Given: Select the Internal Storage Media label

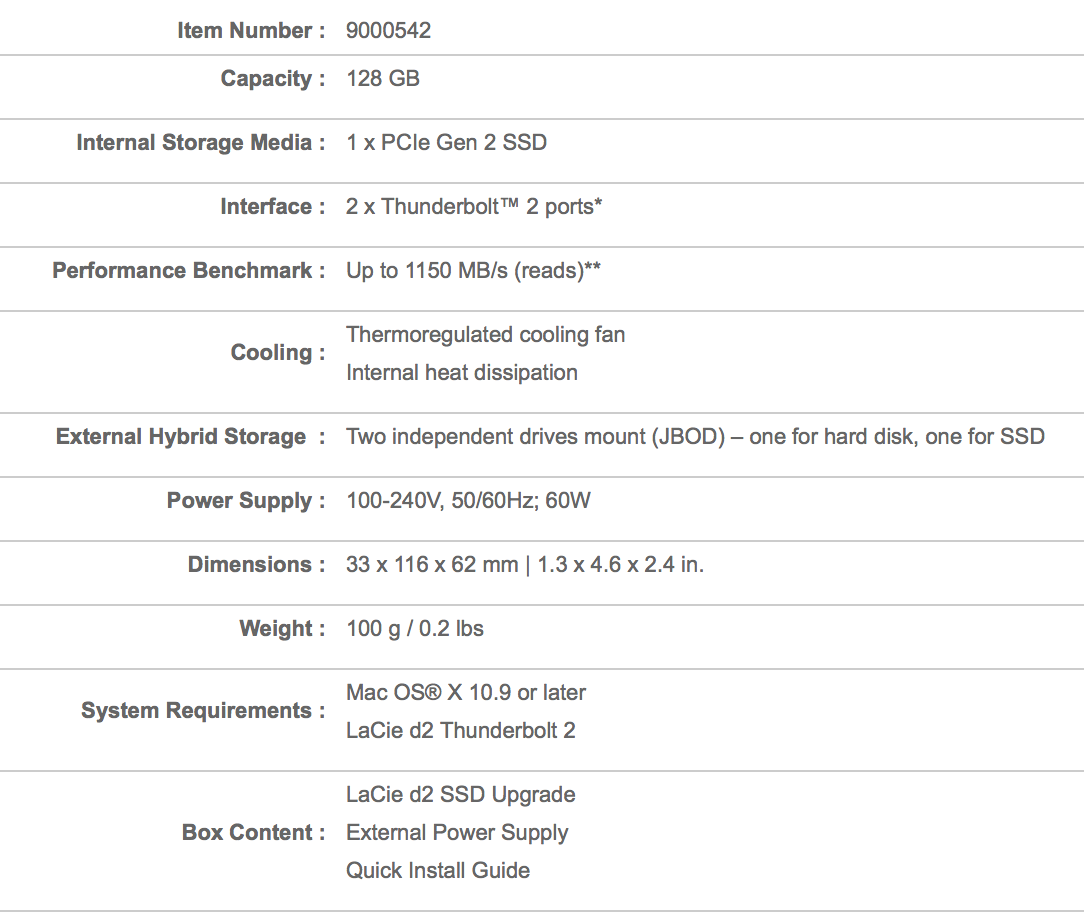Looking at the screenshot, I should tap(200, 142).
